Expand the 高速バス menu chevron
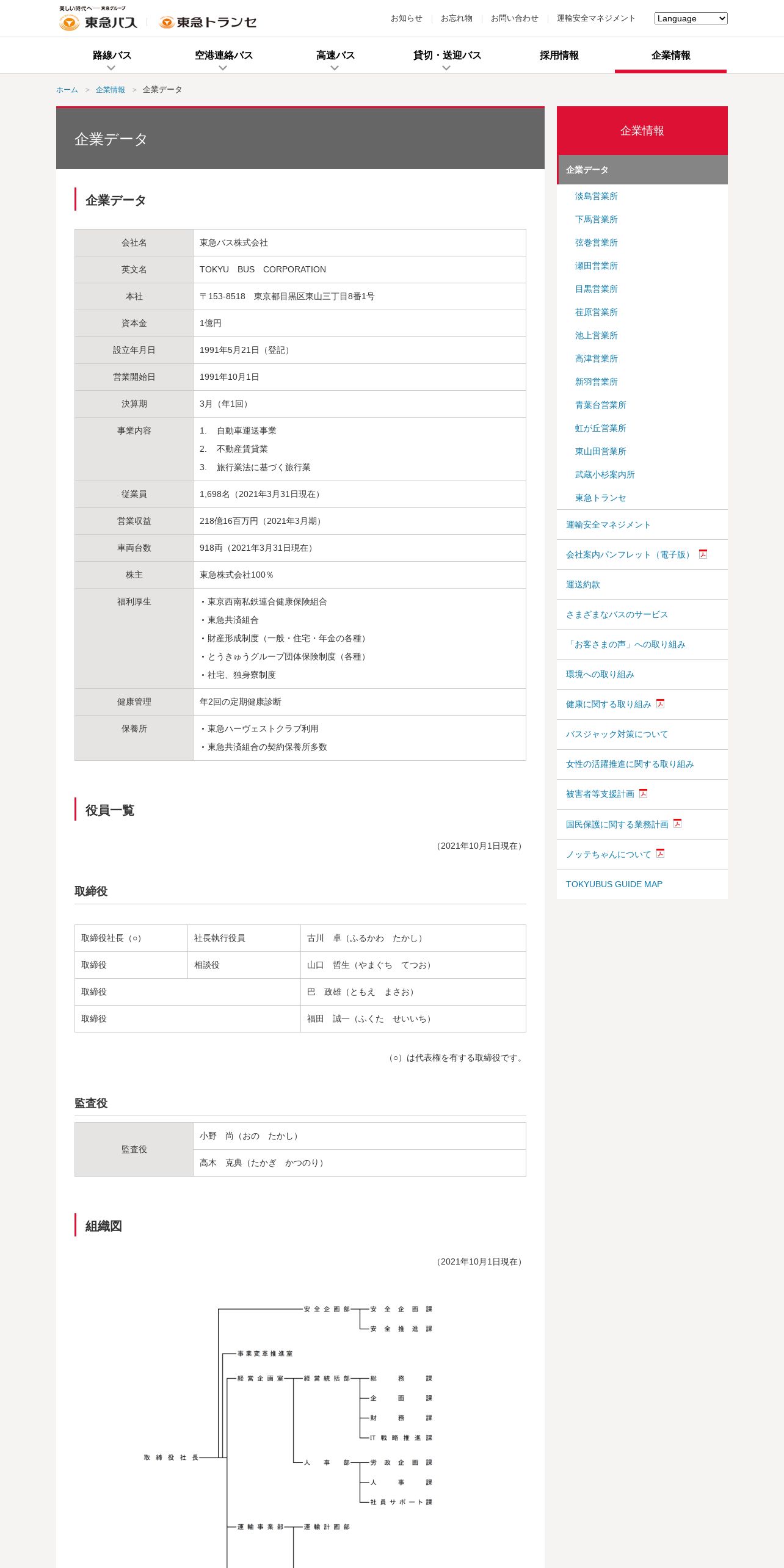This screenshot has height=1568, width=784. (x=335, y=68)
